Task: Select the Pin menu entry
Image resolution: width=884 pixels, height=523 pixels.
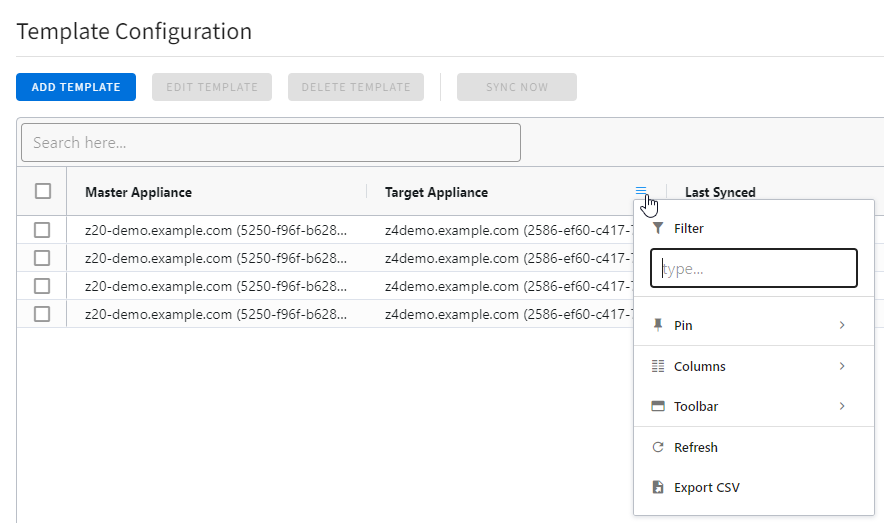Action: coord(754,325)
